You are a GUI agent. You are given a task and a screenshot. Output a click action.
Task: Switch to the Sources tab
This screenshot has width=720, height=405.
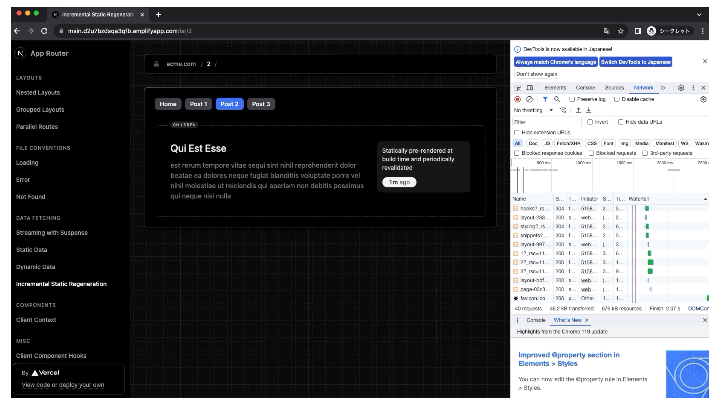click(x=614, y=88)
